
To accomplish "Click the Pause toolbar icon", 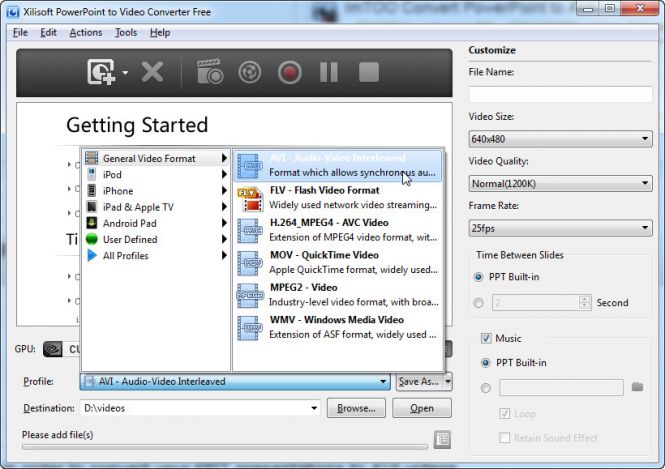I will tap(329, 72).
